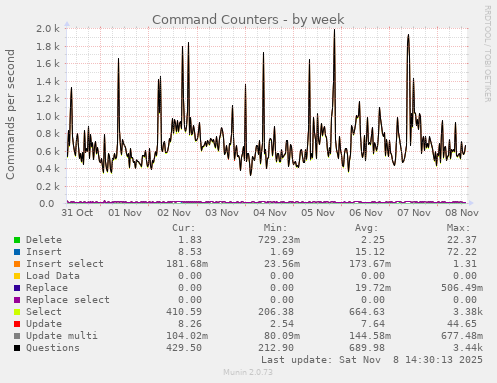Click the '1.2 k' y-axis label
The width and height of the screenshot is (497, 383).
[48, 99]
